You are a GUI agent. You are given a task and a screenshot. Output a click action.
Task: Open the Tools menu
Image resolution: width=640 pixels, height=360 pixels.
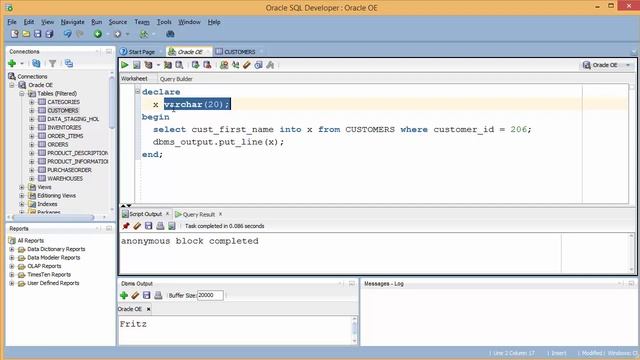coord(164,22)
